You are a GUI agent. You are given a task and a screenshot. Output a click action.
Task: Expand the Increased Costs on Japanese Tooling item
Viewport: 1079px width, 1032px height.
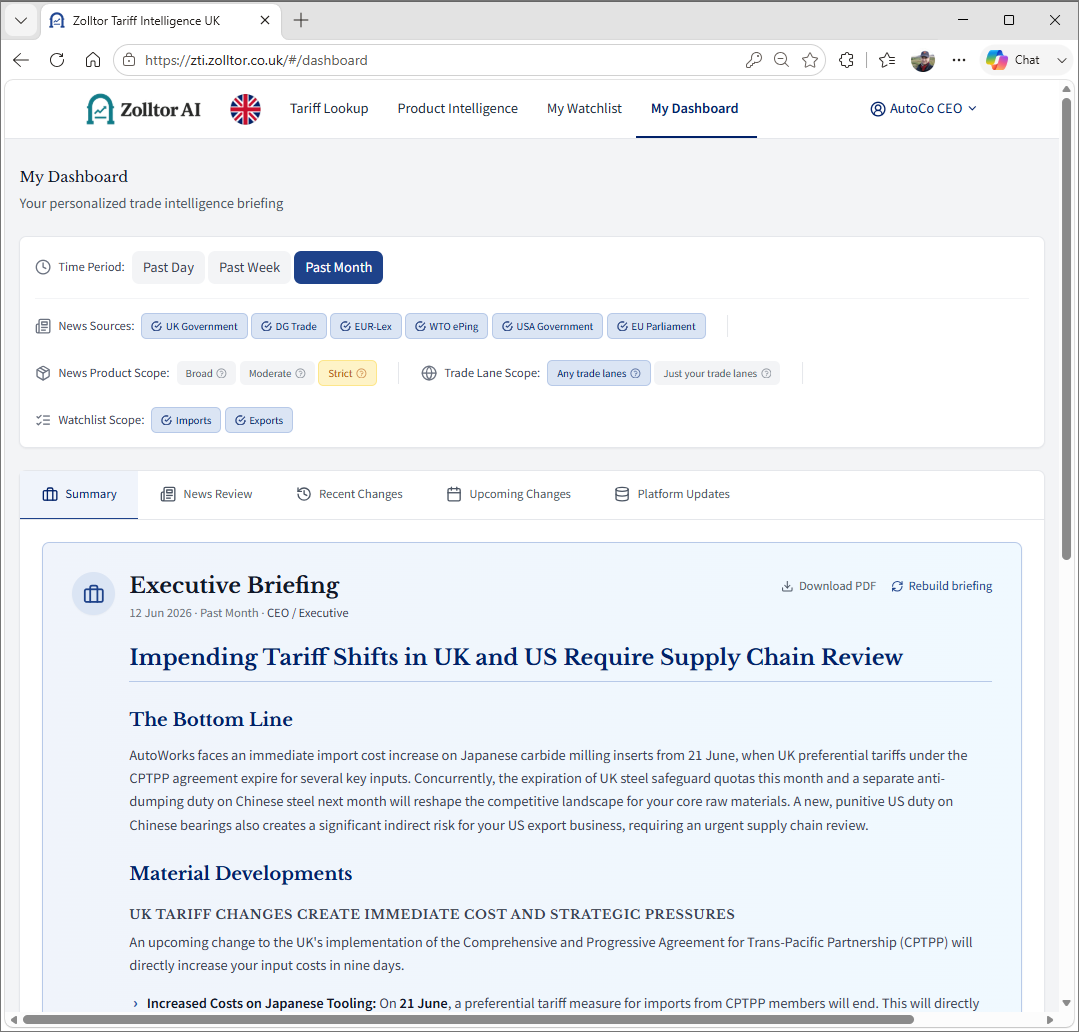[136, 1004]
